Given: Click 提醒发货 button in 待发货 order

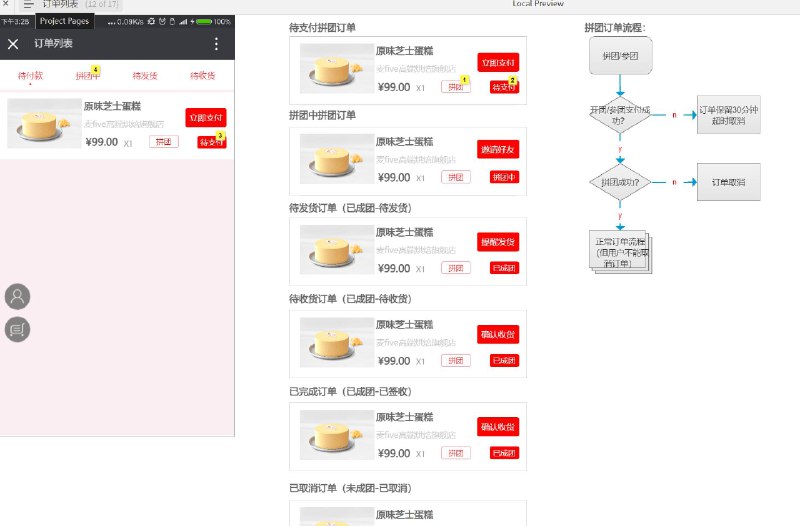Looking at the screenshot, I should [498, 242].
